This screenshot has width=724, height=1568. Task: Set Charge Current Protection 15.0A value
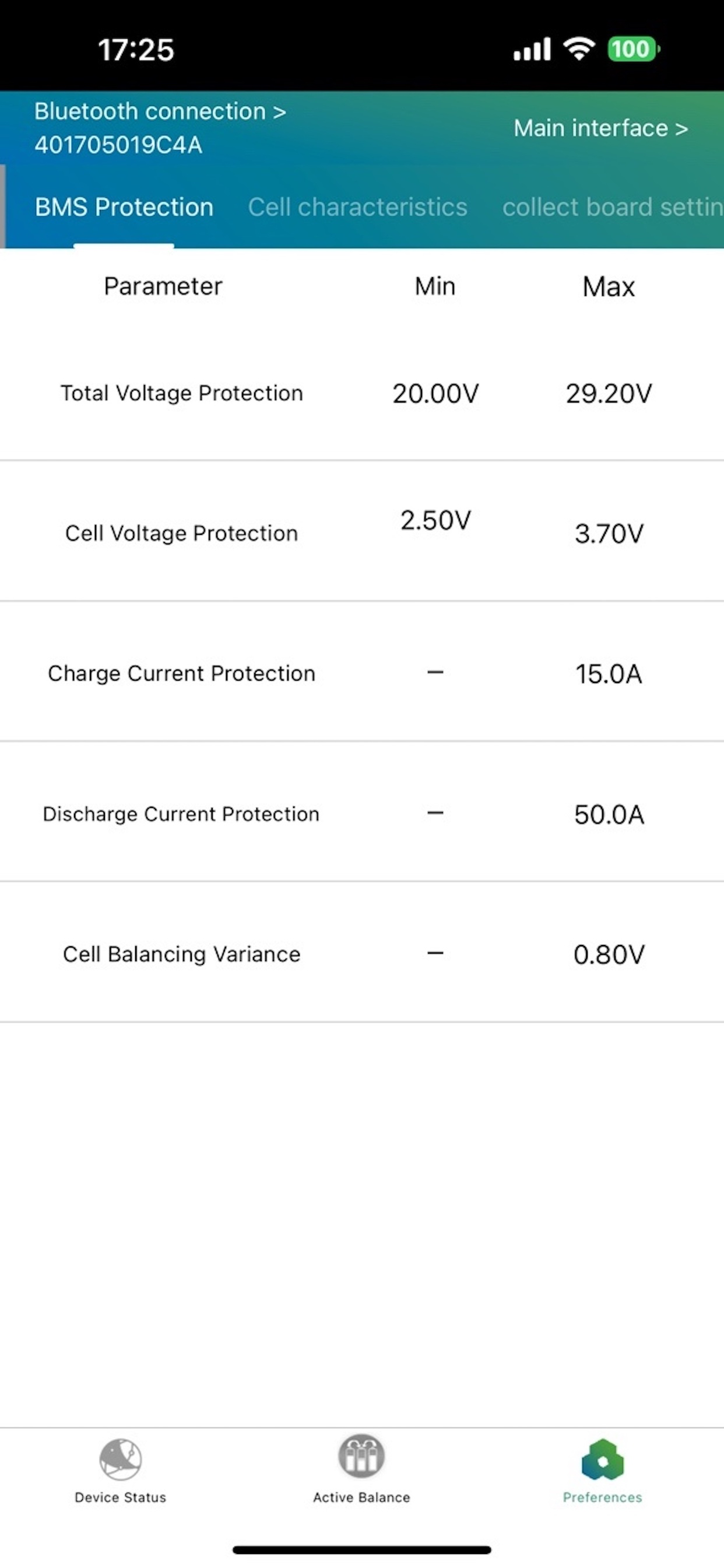tap(609, 674)
